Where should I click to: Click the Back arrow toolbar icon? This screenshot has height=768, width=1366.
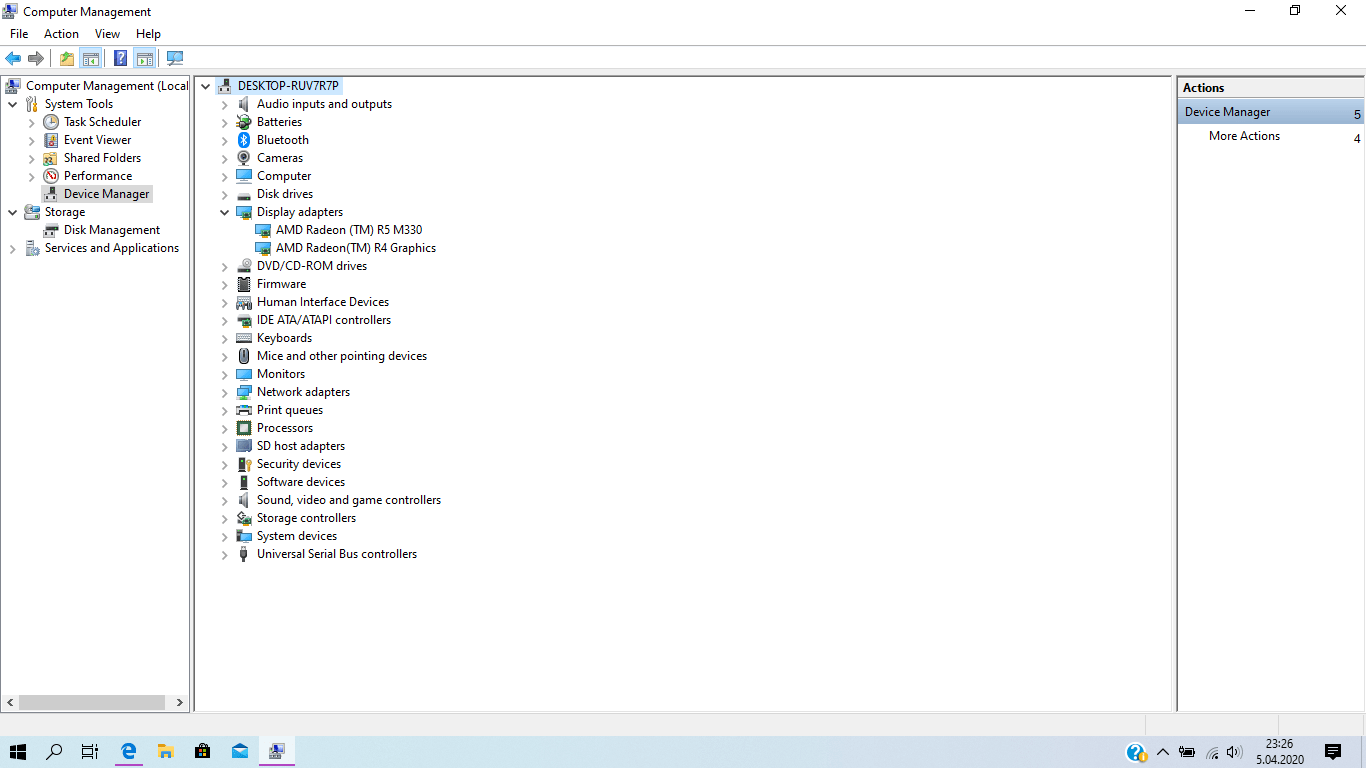pos(13,58)
